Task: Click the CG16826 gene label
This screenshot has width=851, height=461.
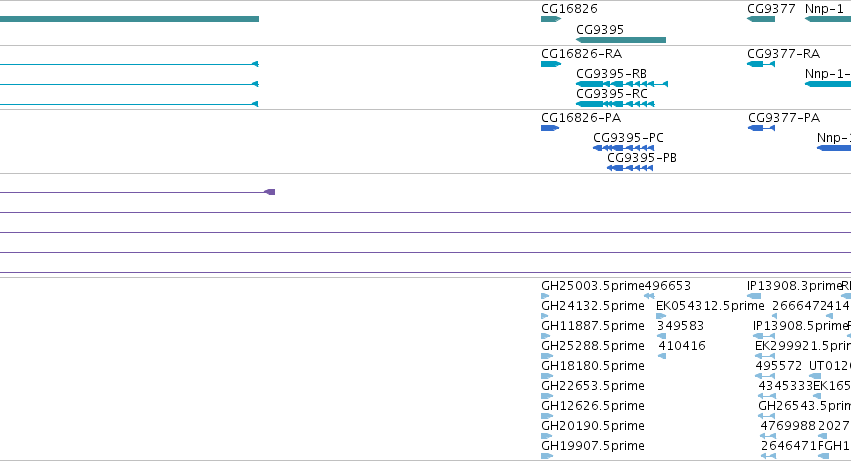Action: click(x=569, y=9)
